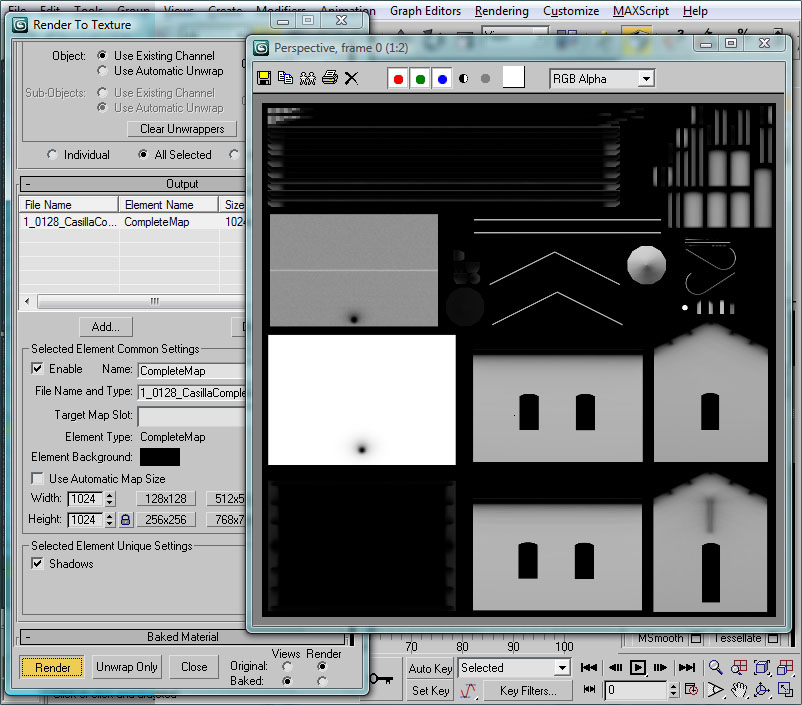
Task: Click the Save Image floppy disk icon
Action: click(265, 78)
